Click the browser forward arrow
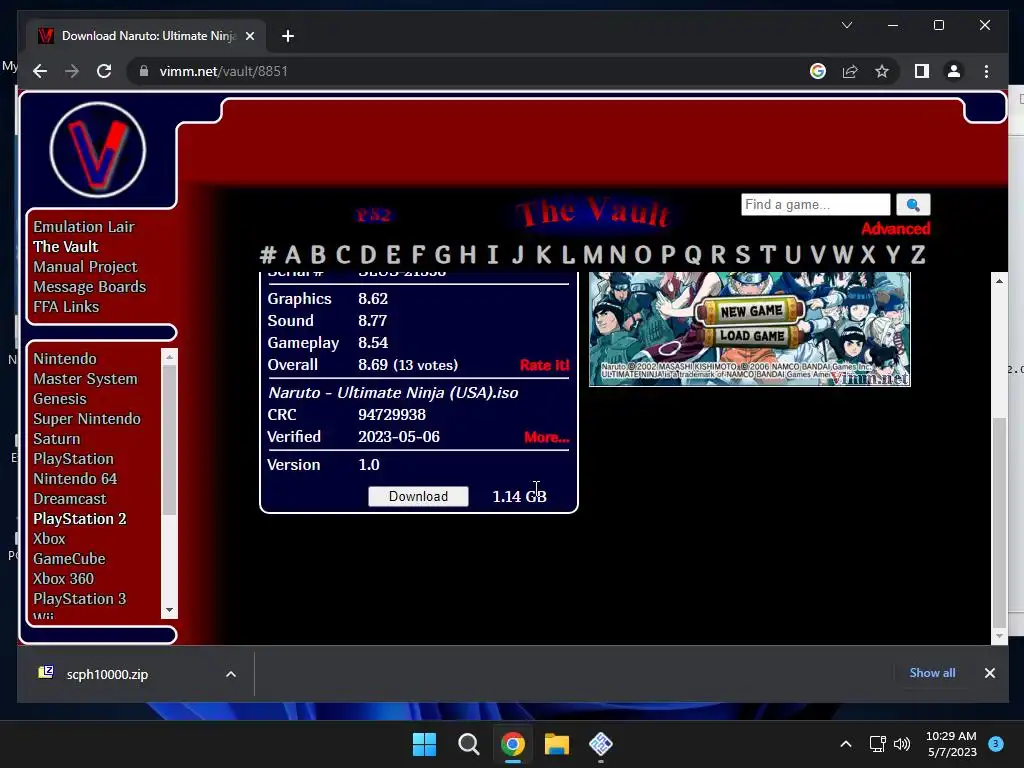Viewport: 1024px width, 768px height. 72,71
